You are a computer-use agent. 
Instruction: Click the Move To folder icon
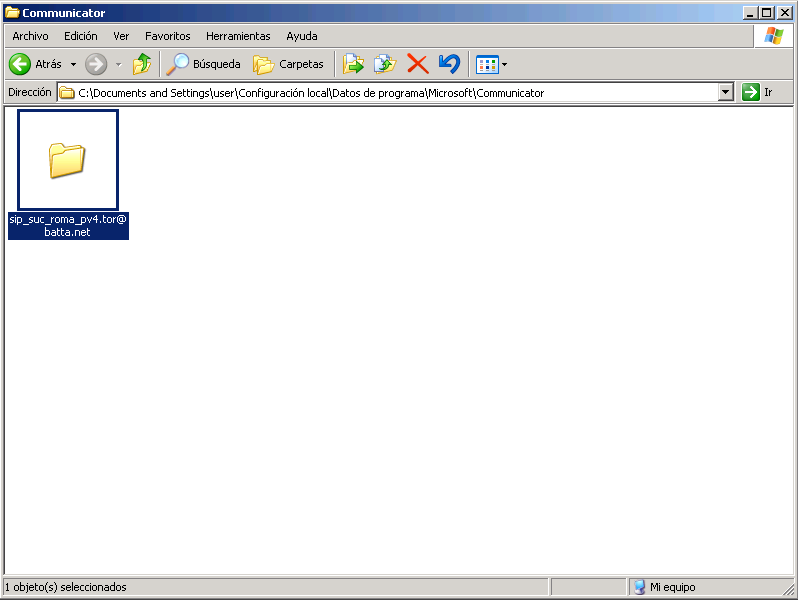tap(353, 64)
